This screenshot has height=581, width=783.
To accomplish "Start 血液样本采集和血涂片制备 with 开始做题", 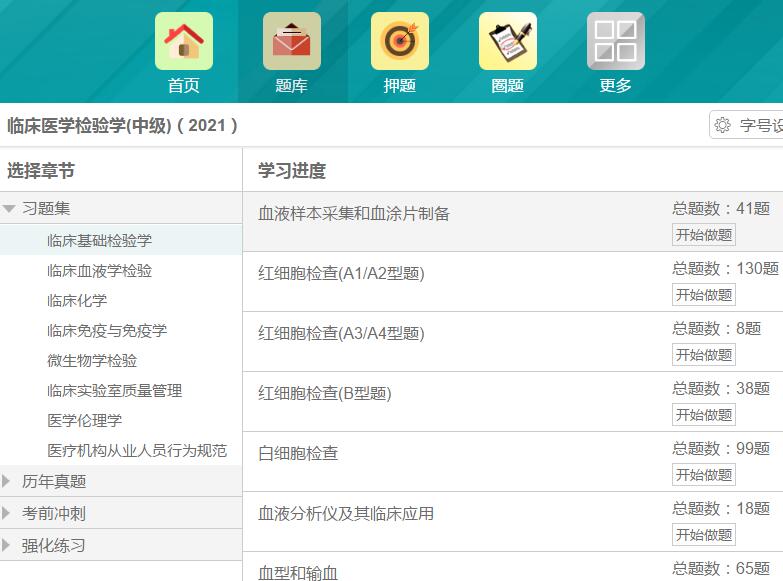I will tap(704, 235).
